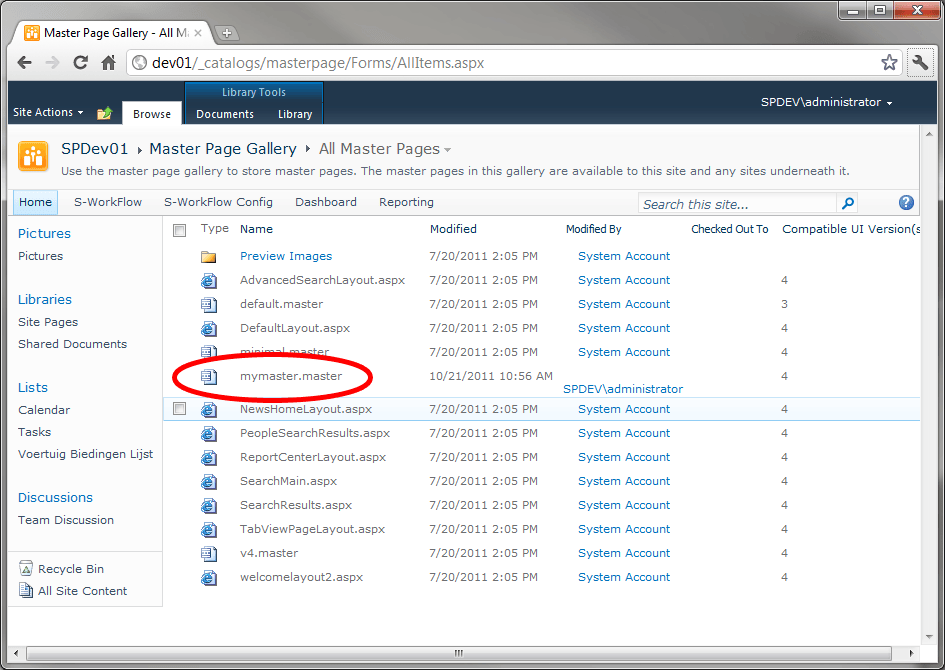The image size is (945, 670).
Task: Close the Master Page Gallery browser tab
Action: (198, 33)
